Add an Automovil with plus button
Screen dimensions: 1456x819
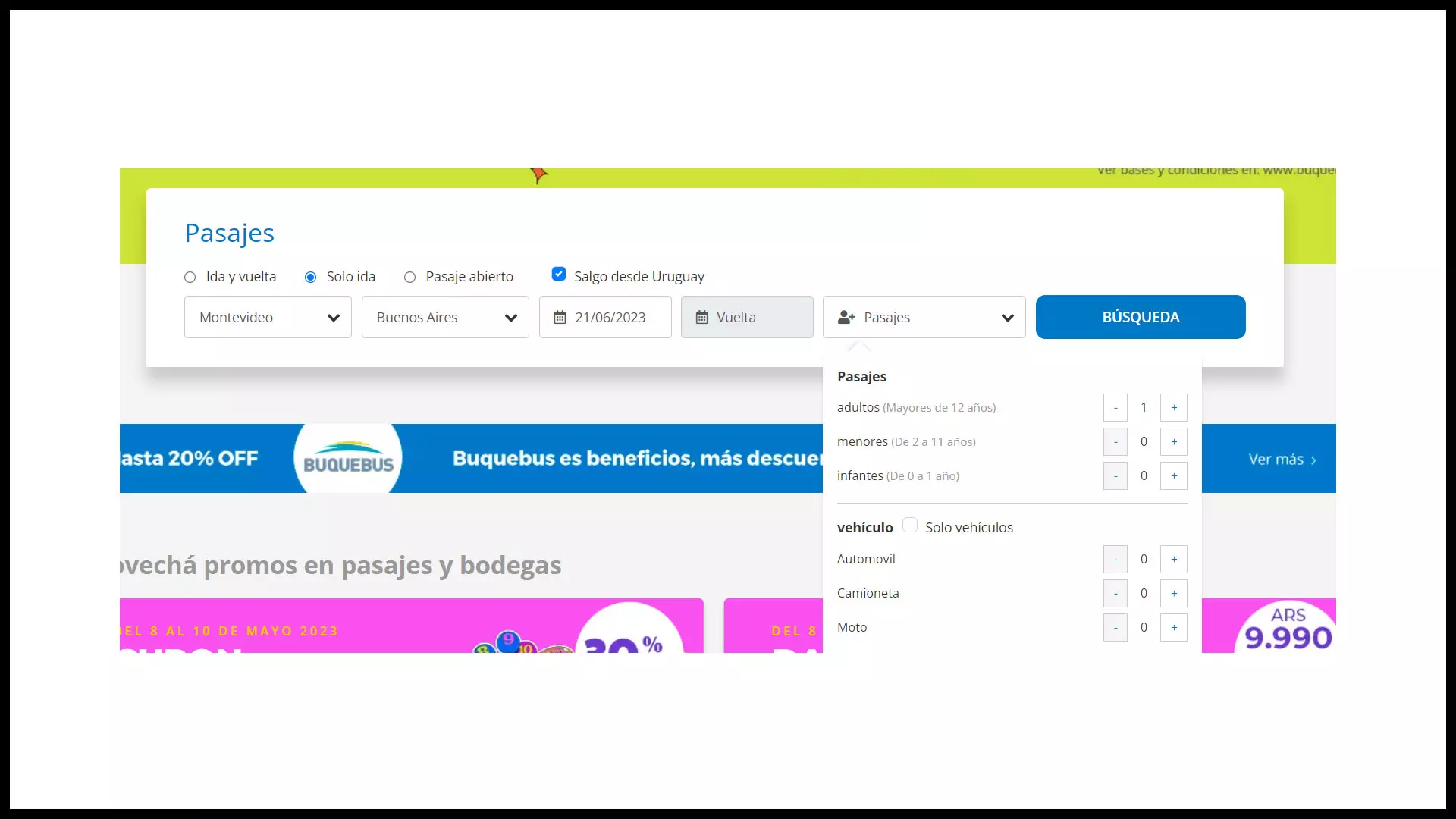[1174, 560]
